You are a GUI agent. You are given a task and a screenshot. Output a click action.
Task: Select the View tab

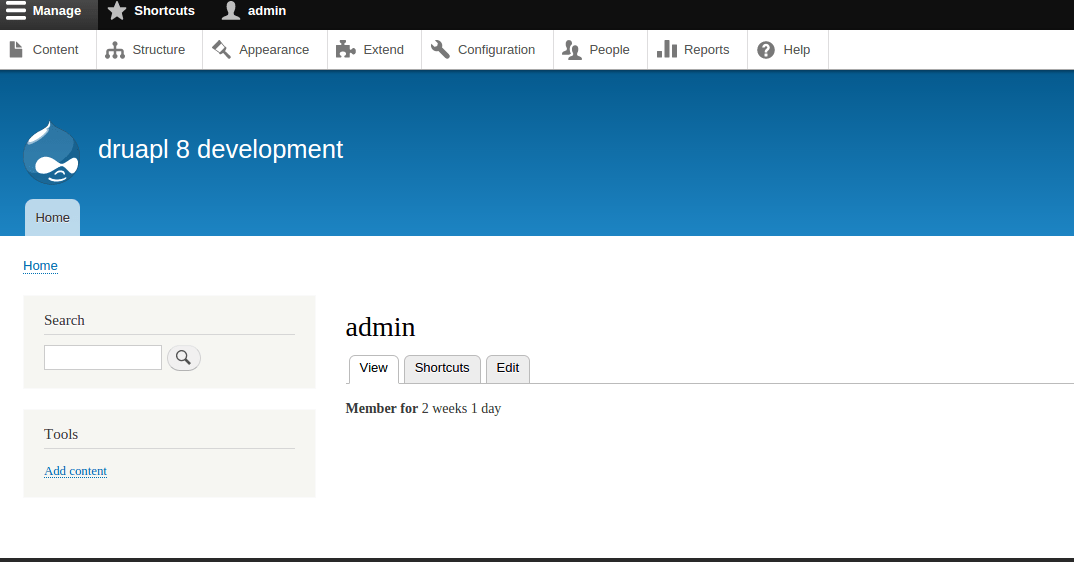click(x=373, y=369)
